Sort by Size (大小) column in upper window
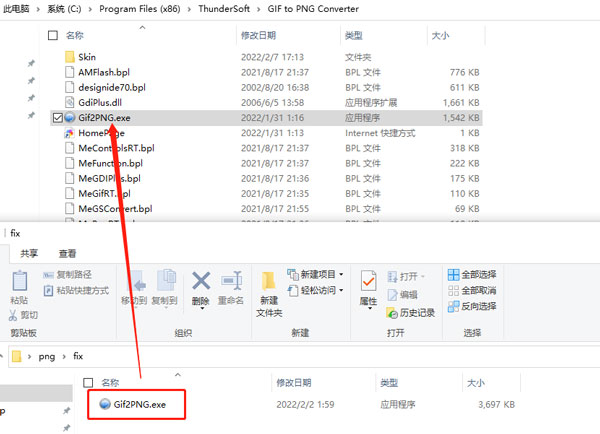Image resolution: width=600 pixels, height=434 pixels. (x=440, y=36)
